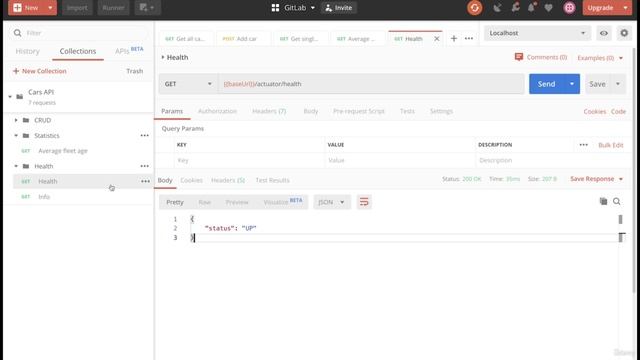Open the Save Response dropdown

point(596,179)
